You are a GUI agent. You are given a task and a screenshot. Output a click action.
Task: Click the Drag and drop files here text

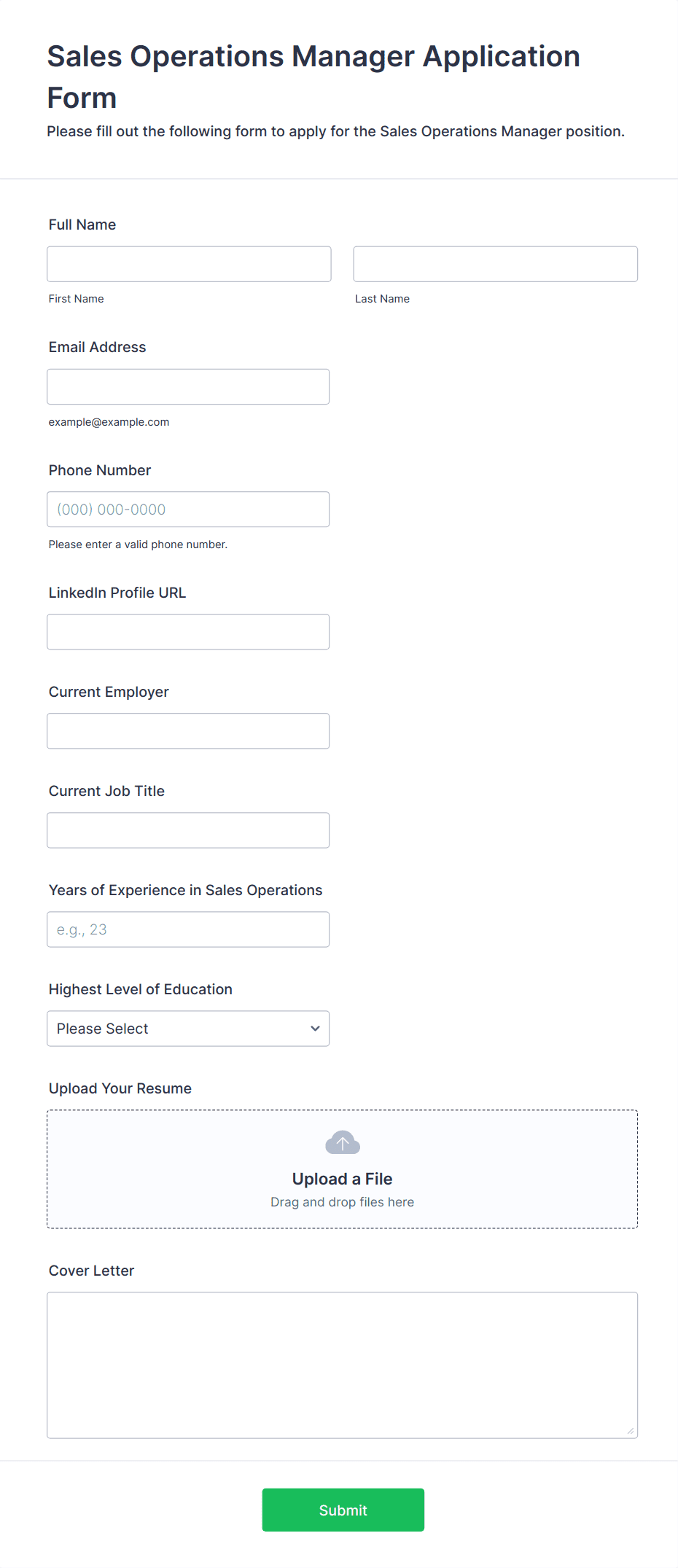(342, 1202)
